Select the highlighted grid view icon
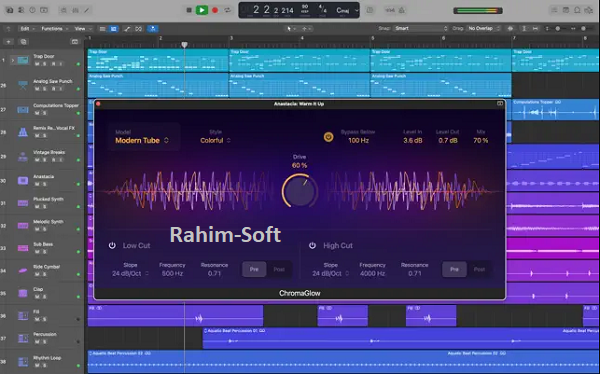 click(114, 29)
